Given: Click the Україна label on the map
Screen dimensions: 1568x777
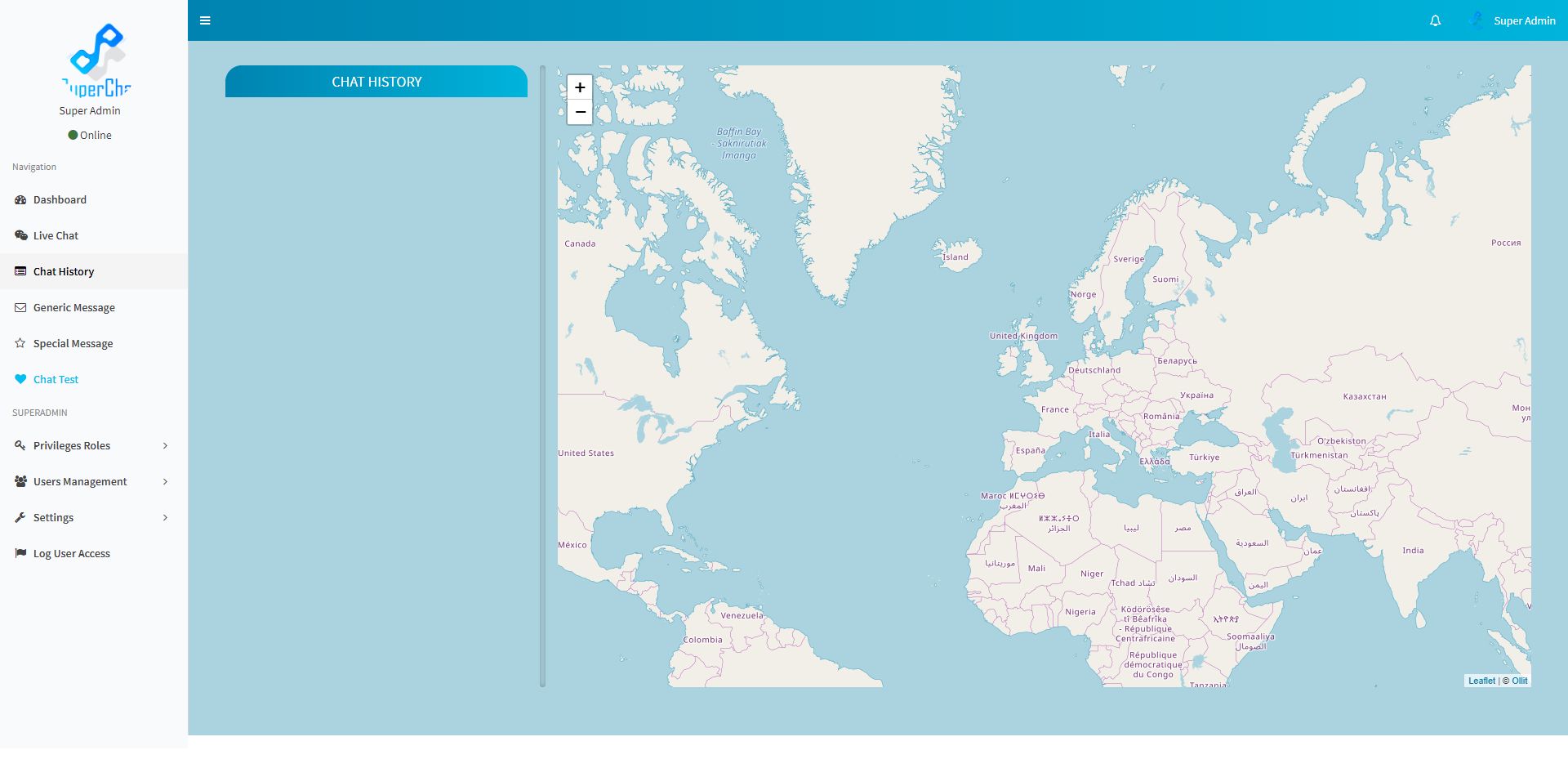Looking at the screenshot, I should click(x=1196, y=395).
